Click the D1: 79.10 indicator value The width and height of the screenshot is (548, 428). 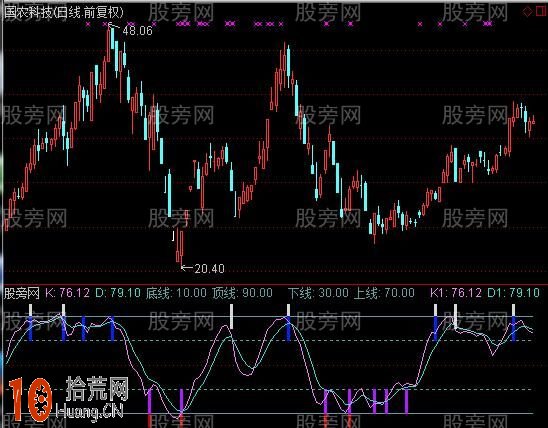513,293
